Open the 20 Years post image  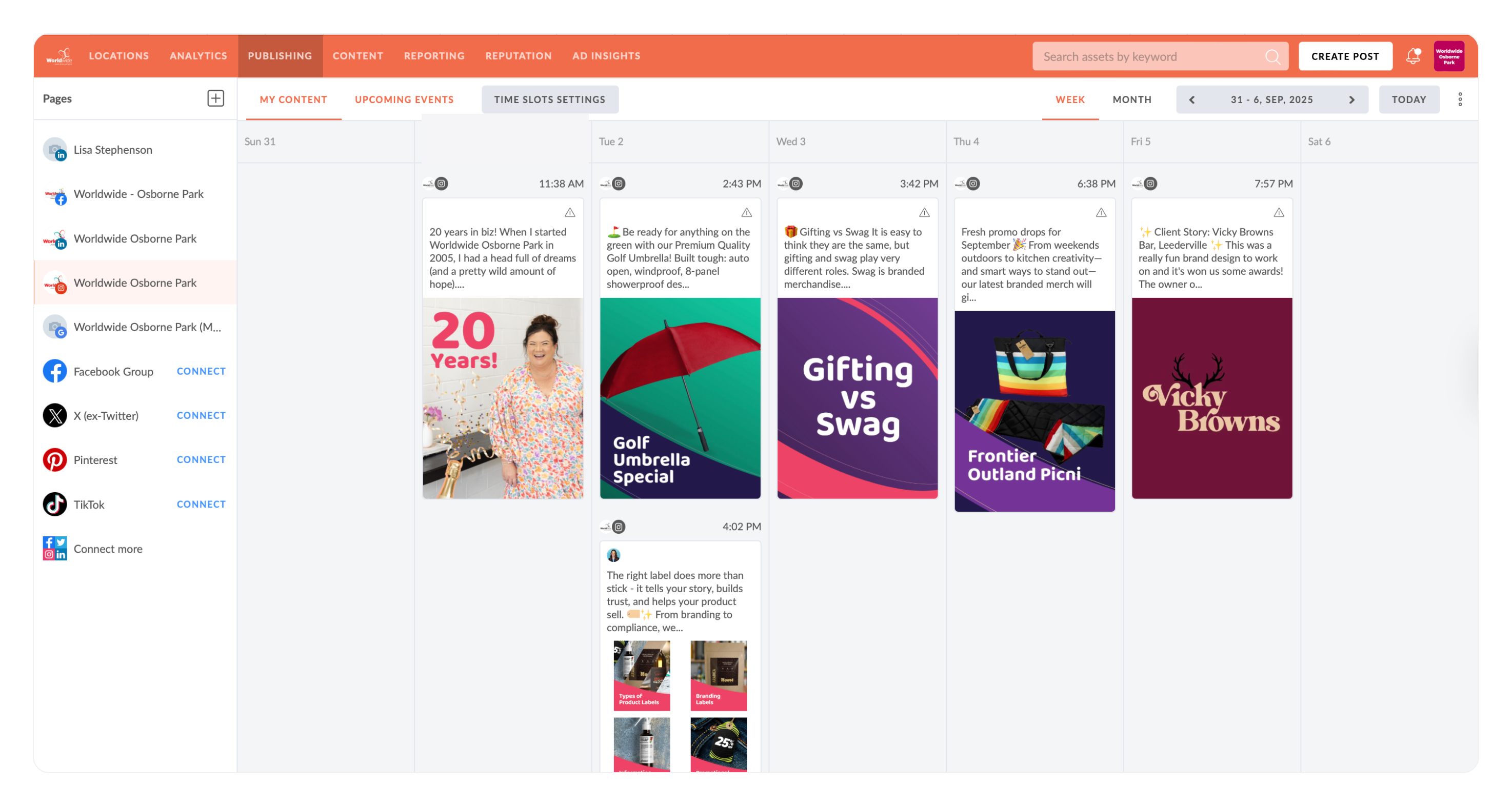coord(503,398)
